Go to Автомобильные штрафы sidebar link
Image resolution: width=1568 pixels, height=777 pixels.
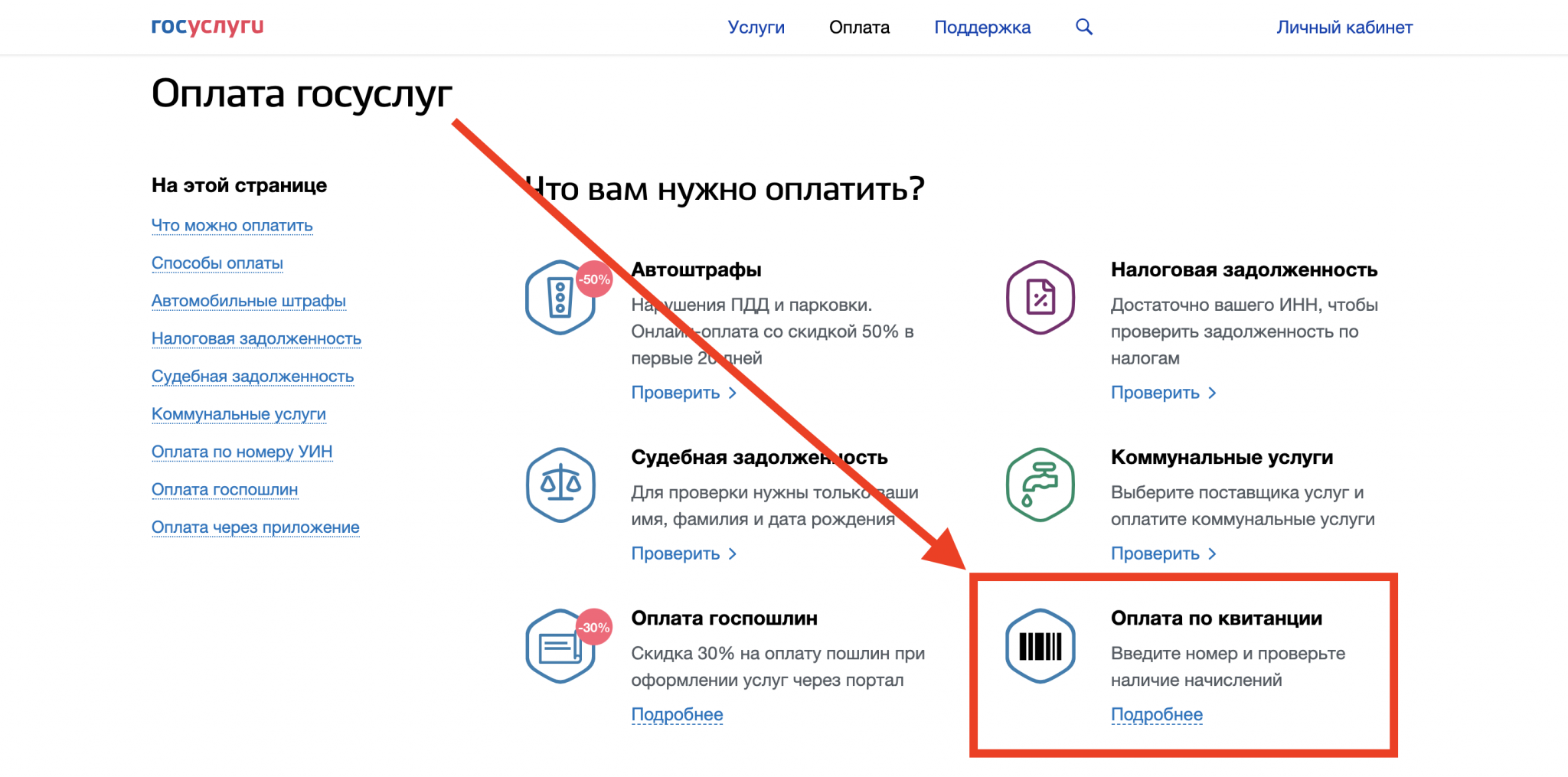249,301
